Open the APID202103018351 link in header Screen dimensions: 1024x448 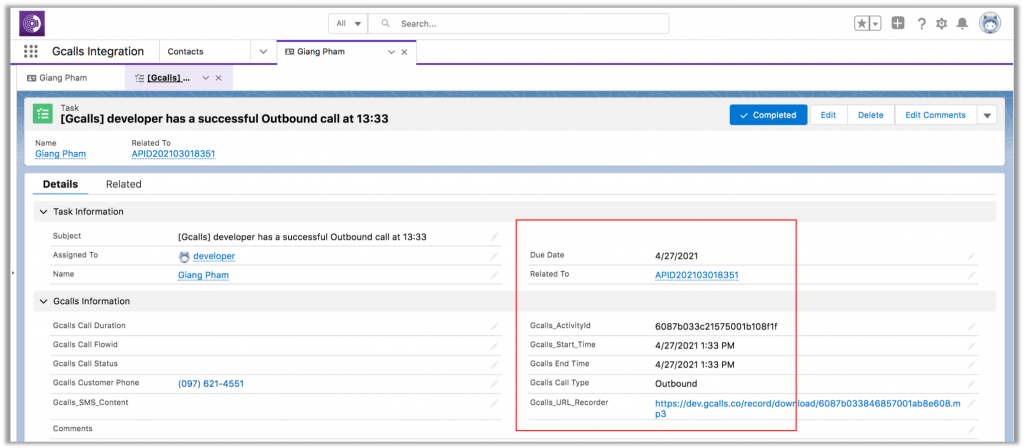(x=173, y=153)
